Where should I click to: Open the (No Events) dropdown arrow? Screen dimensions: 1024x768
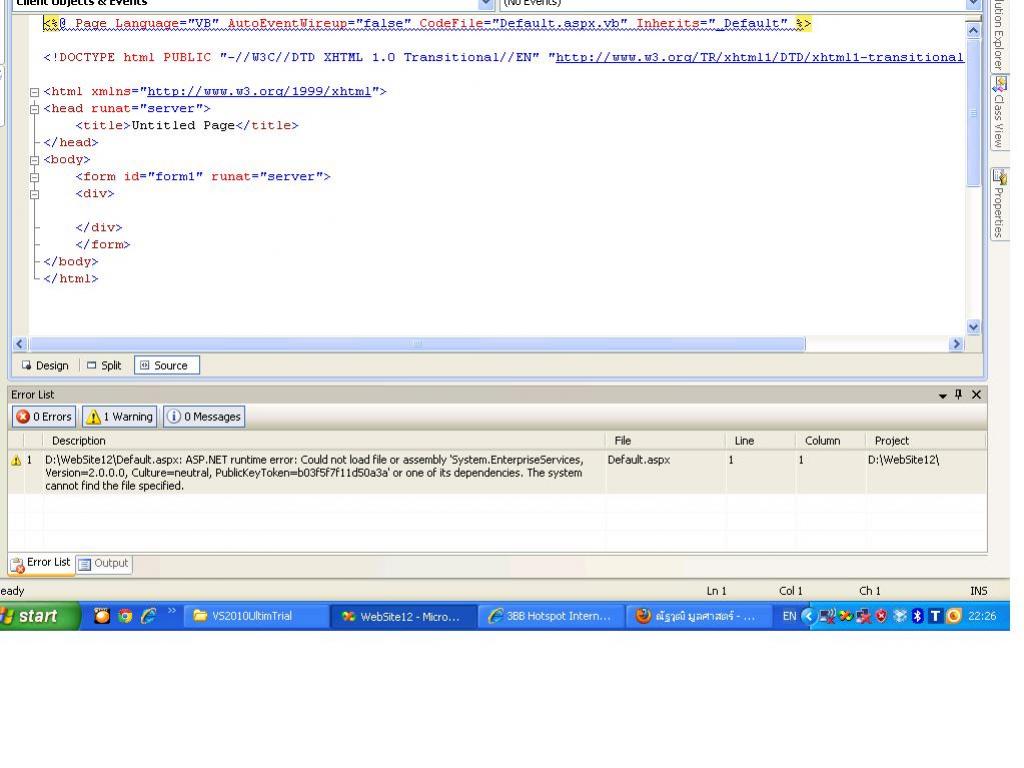pyautogui.click(x=973, y=4)
